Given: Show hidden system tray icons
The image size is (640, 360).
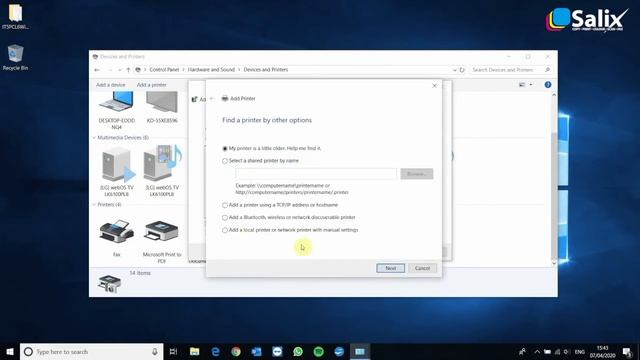Looking at the screenshot, I should coord(537,351).
